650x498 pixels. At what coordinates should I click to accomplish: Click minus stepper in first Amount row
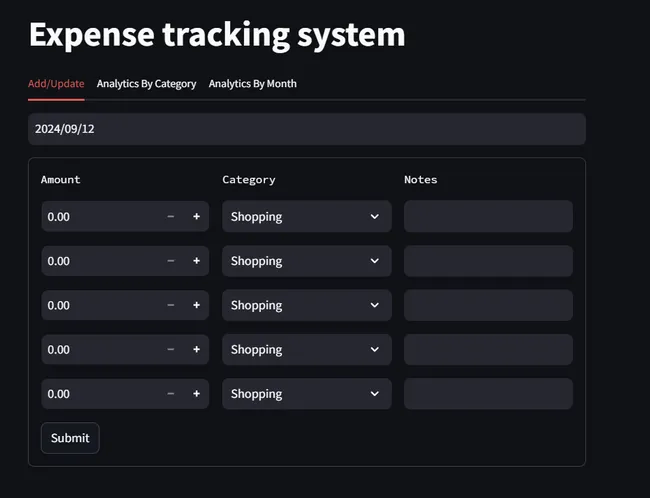click(x=170, y=216)
